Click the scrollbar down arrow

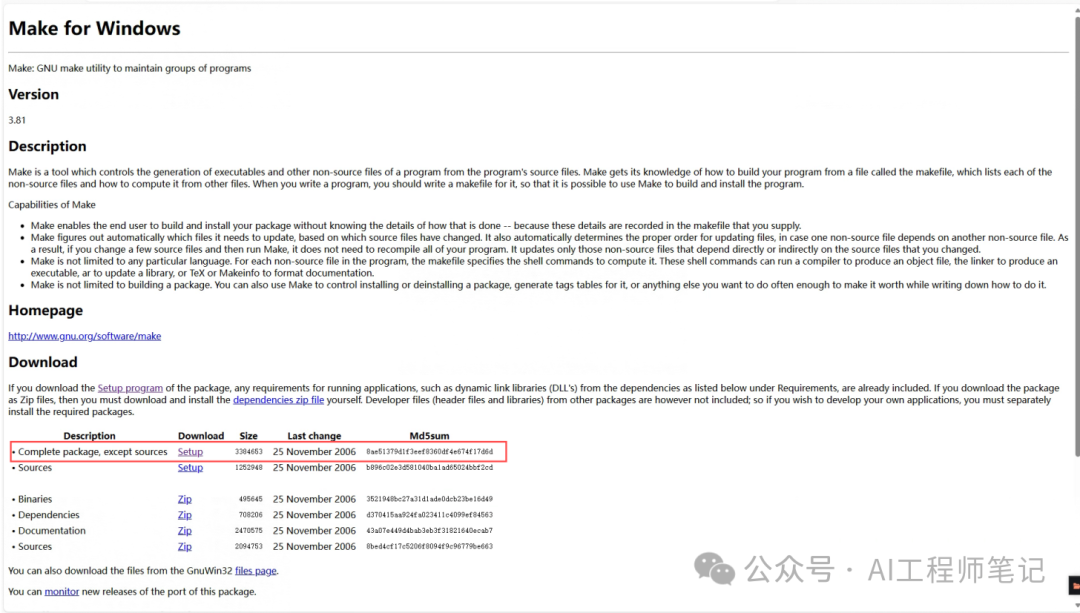click(1077, 605)
